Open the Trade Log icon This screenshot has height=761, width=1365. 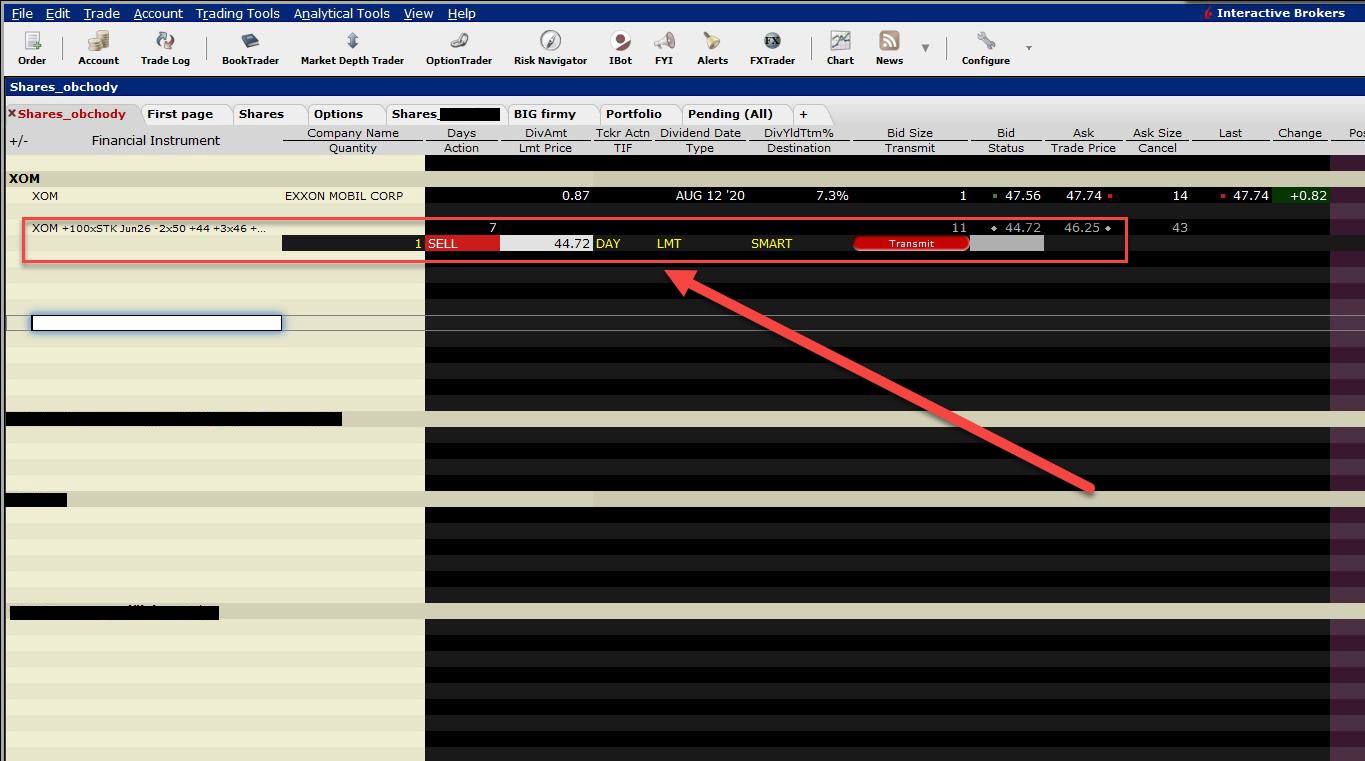click(x=165, y=42)
